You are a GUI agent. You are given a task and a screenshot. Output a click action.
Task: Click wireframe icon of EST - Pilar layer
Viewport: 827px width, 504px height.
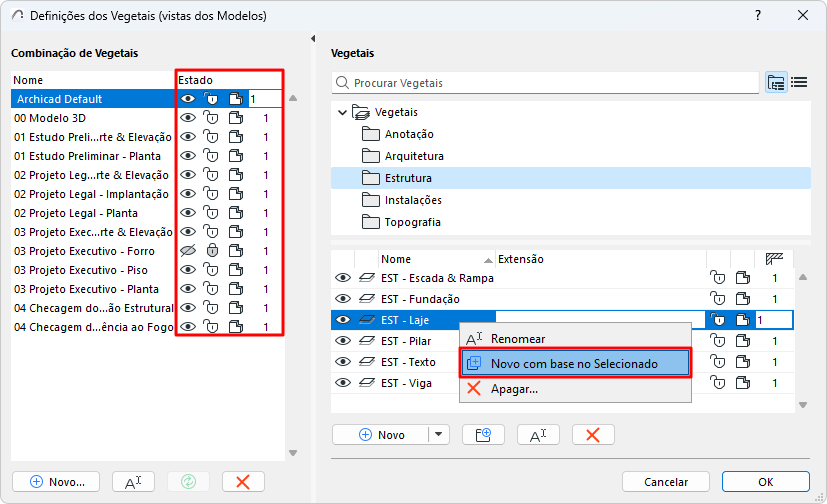coord(742,341)
